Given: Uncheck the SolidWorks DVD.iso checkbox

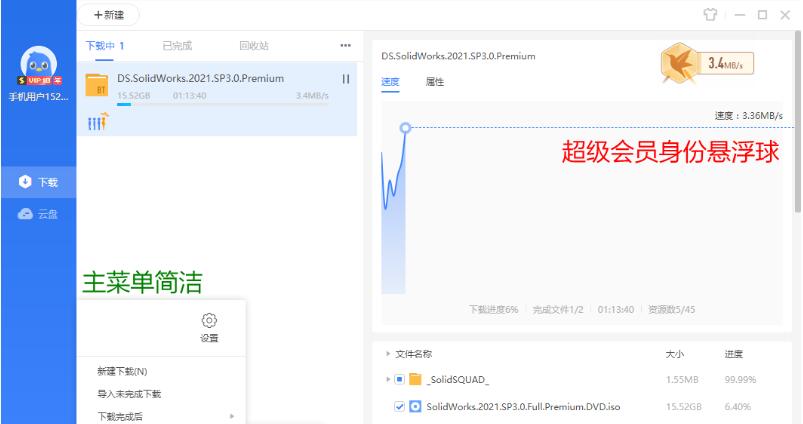Looking at the screenshot, I should click(399, 407).
